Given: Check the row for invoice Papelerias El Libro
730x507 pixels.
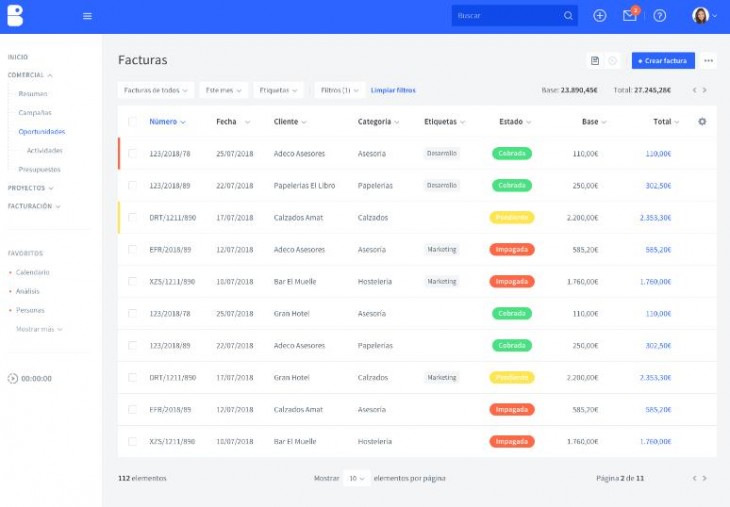Looking at the screenshot, I should [x=132, y=185].
